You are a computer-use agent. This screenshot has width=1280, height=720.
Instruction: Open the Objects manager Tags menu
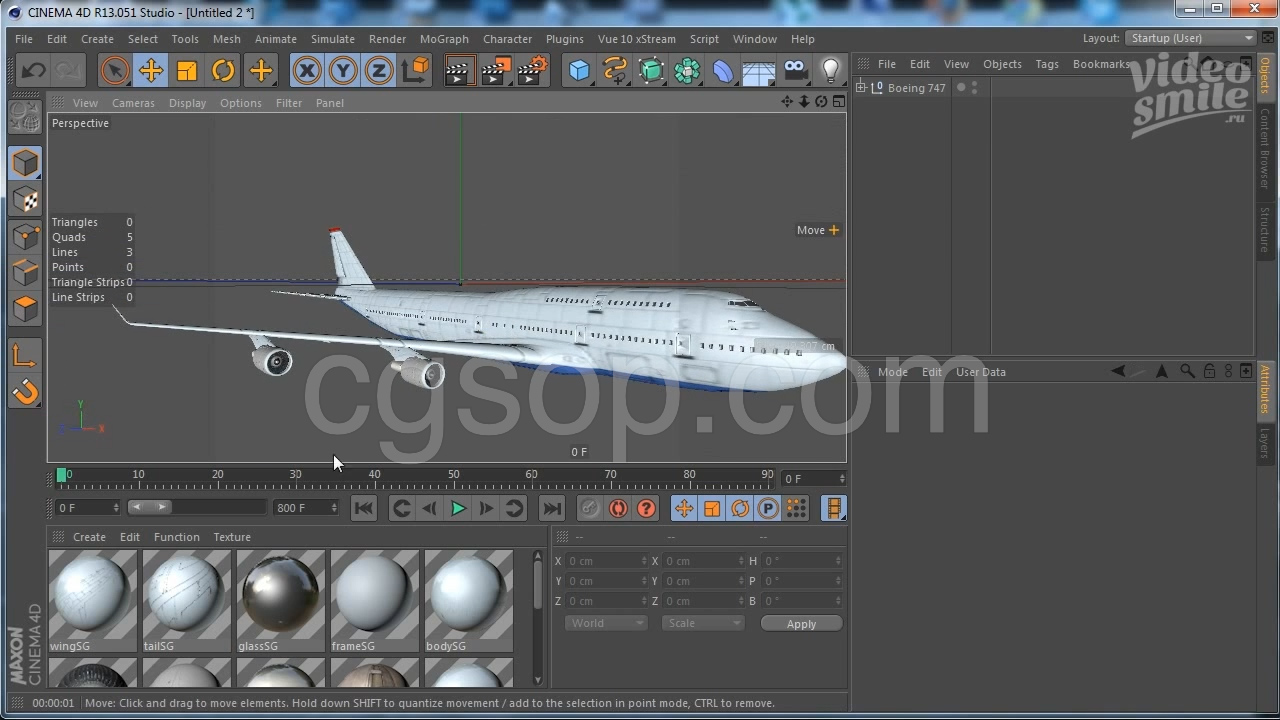1047,64
